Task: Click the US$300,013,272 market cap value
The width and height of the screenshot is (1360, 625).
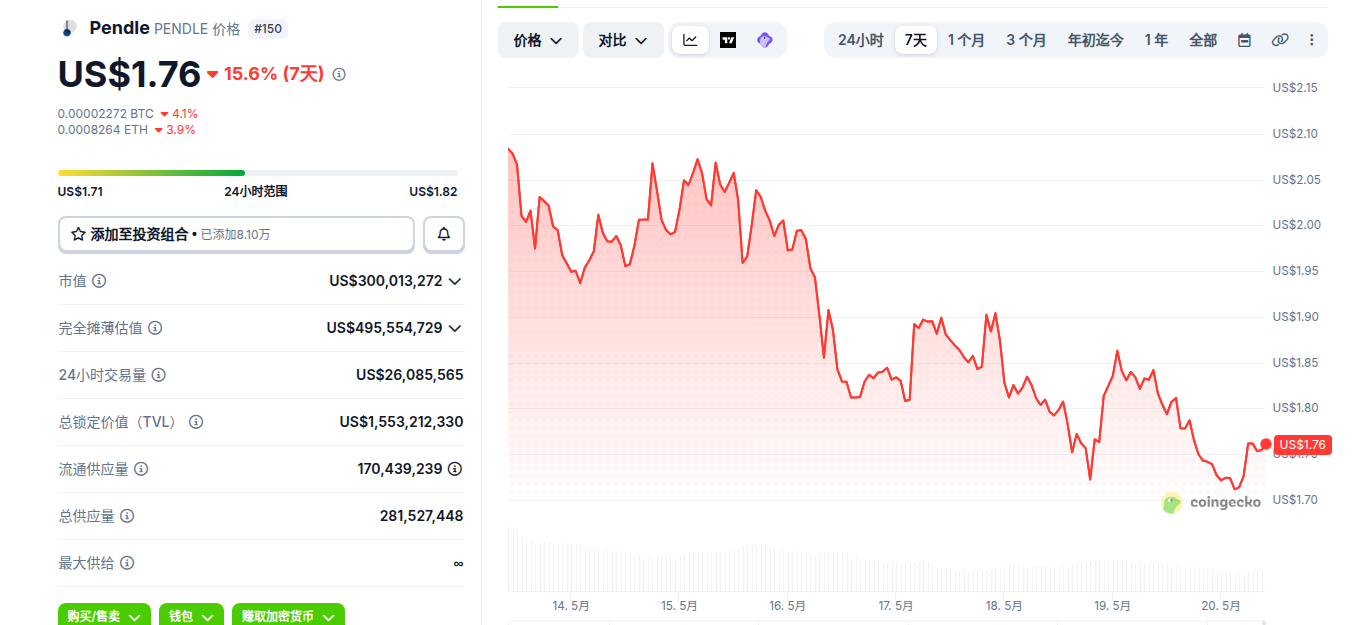Action: 386,281
